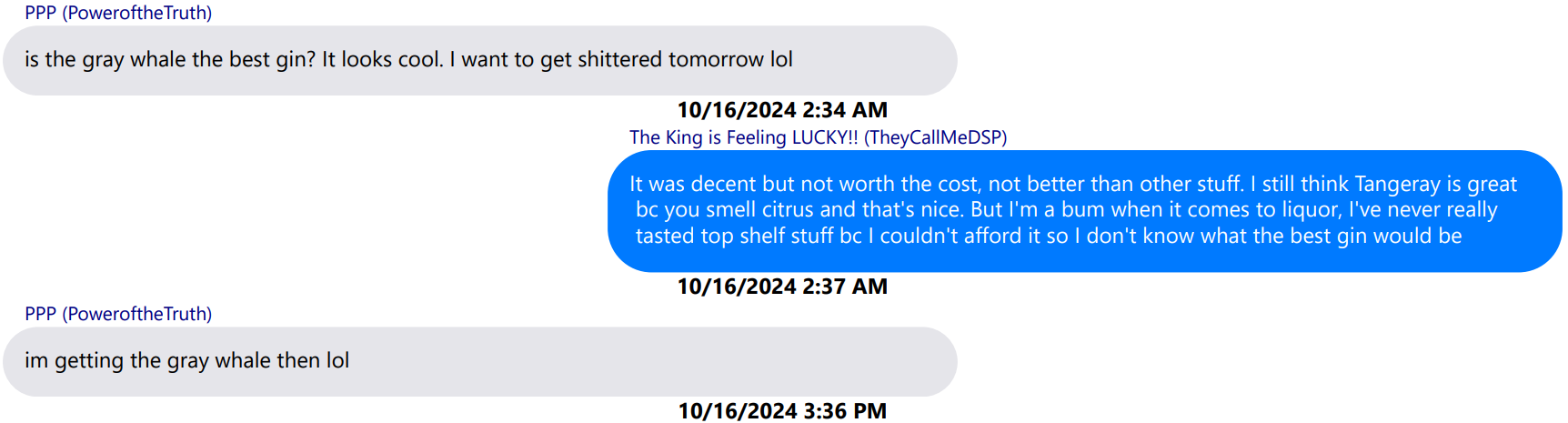Click the 10/16/2024 3:36 PM timestamp
Image resolution: width=1568 pixels, height=423 pixels.
(x=782, y=411)
